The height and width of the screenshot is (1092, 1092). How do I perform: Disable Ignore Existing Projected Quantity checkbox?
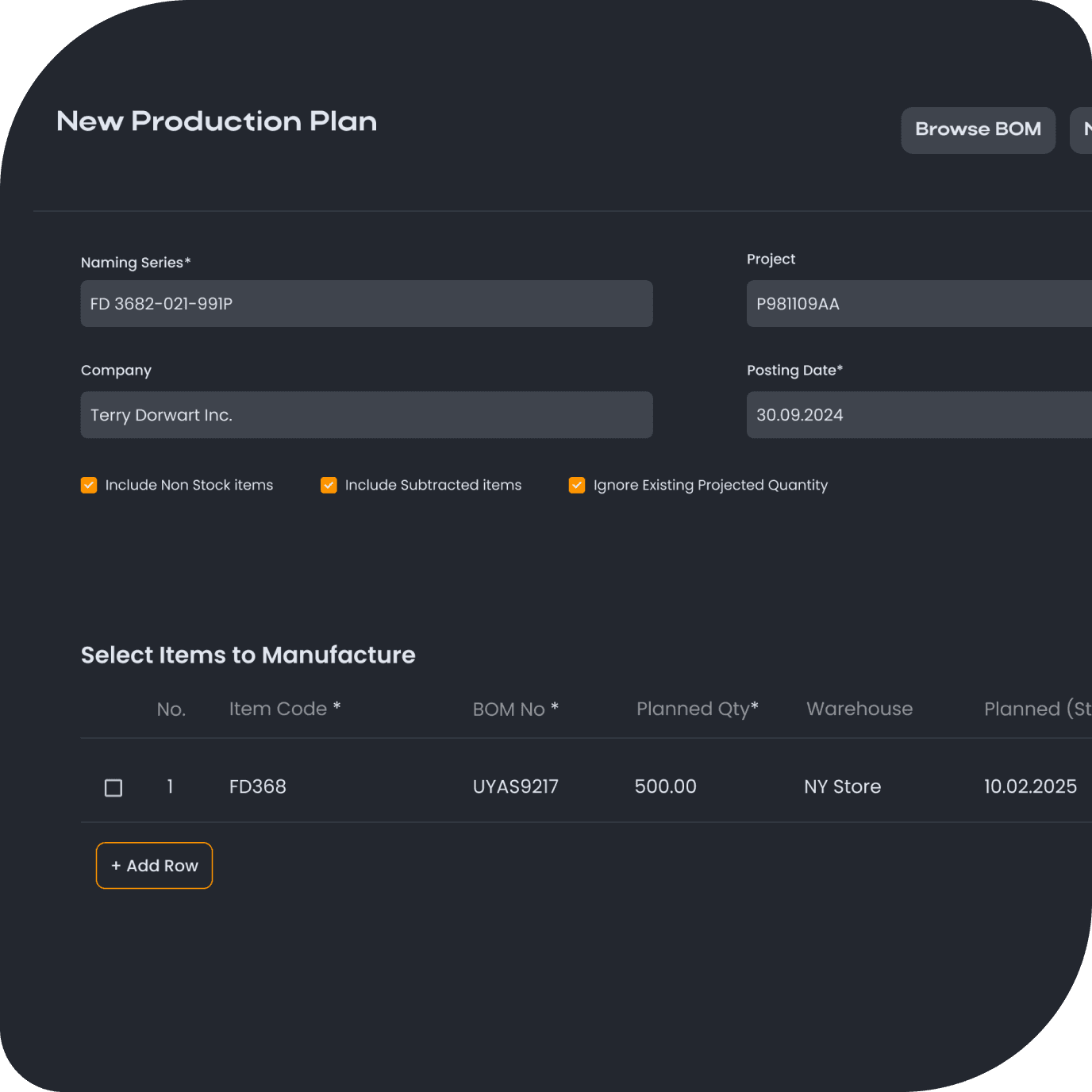click(577, 485)
